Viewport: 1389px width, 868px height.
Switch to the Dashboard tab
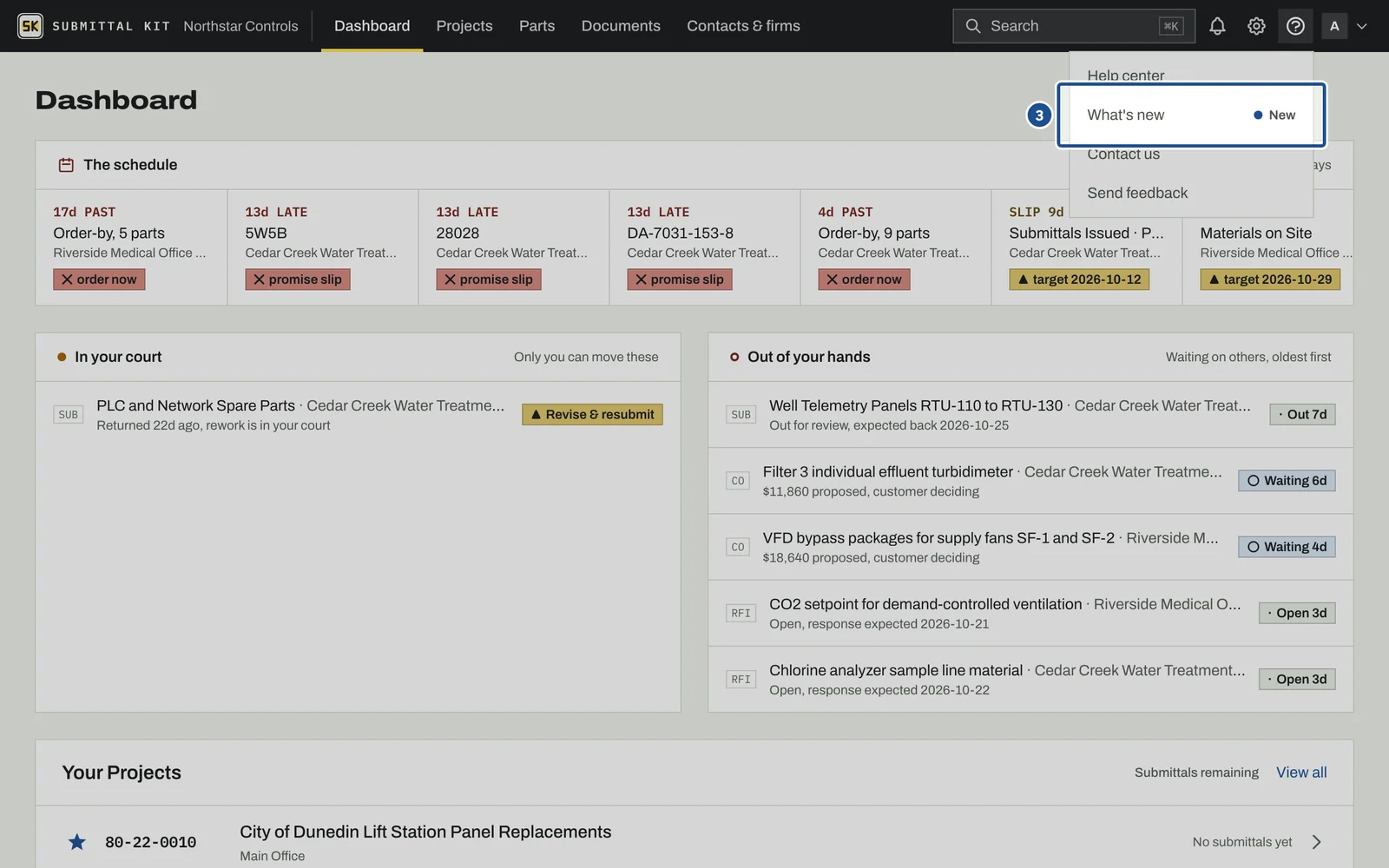coord(372,26)
